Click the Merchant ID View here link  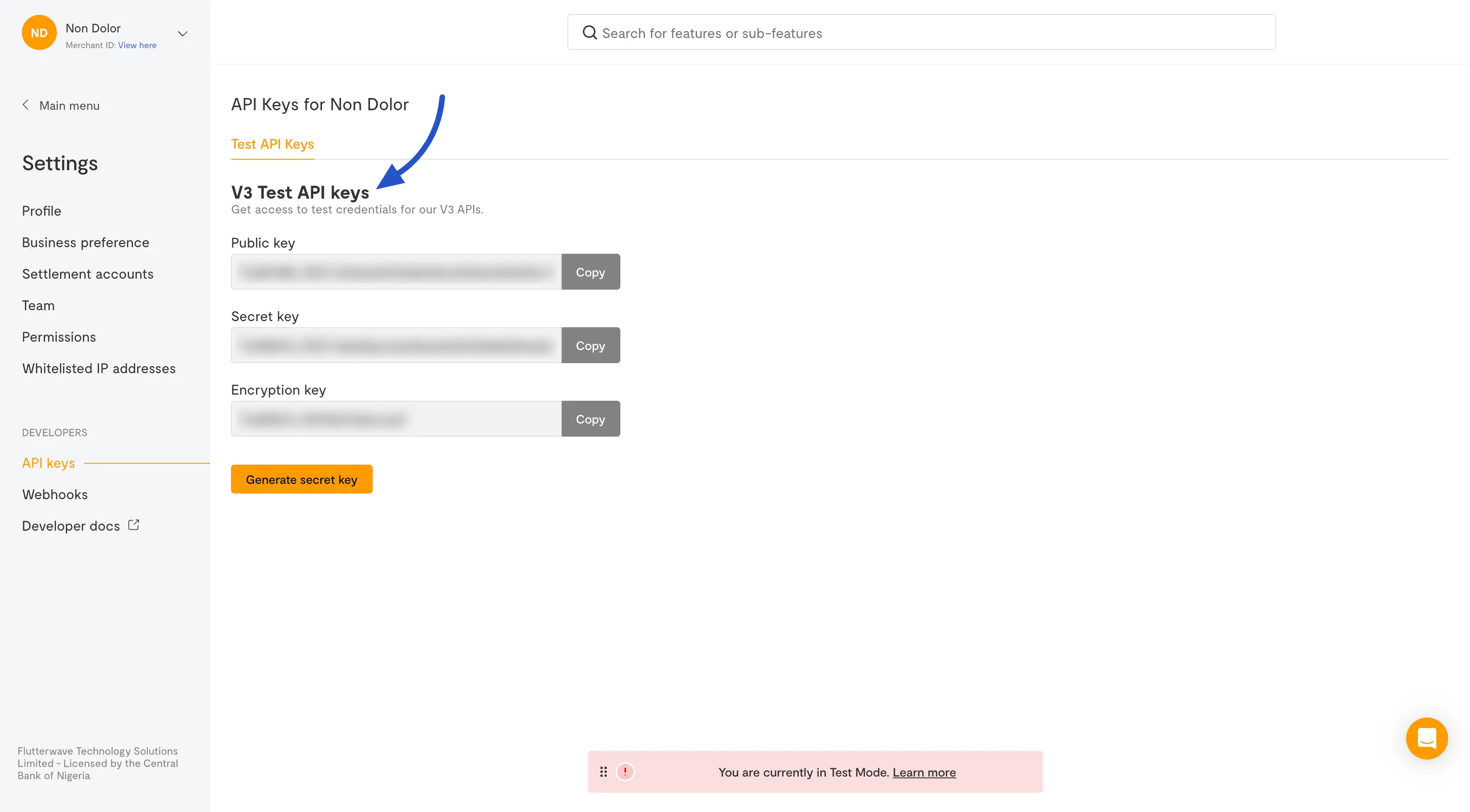point(137,45)
